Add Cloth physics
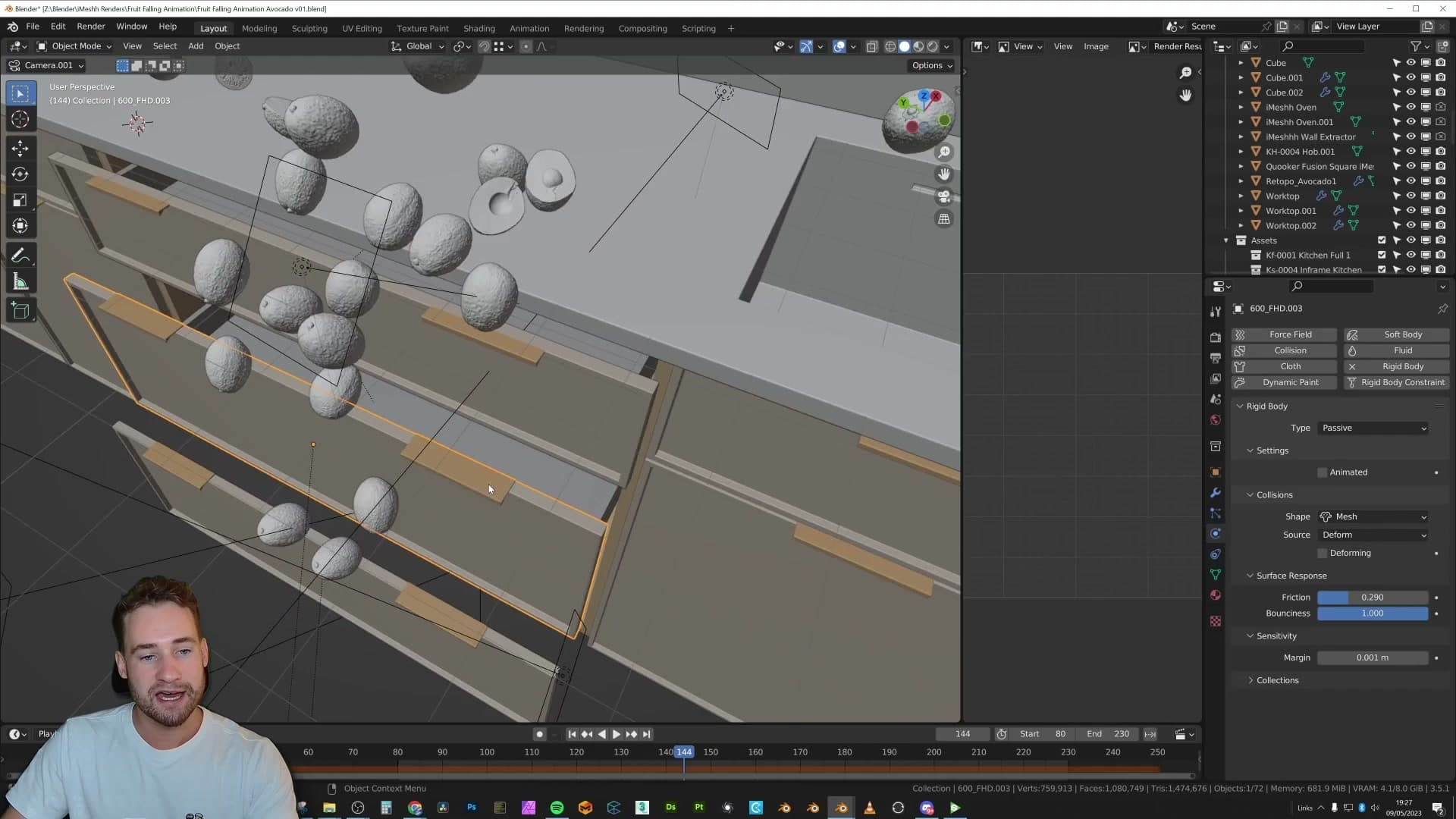This screenshot has height=819, width=1456. 1284,367
